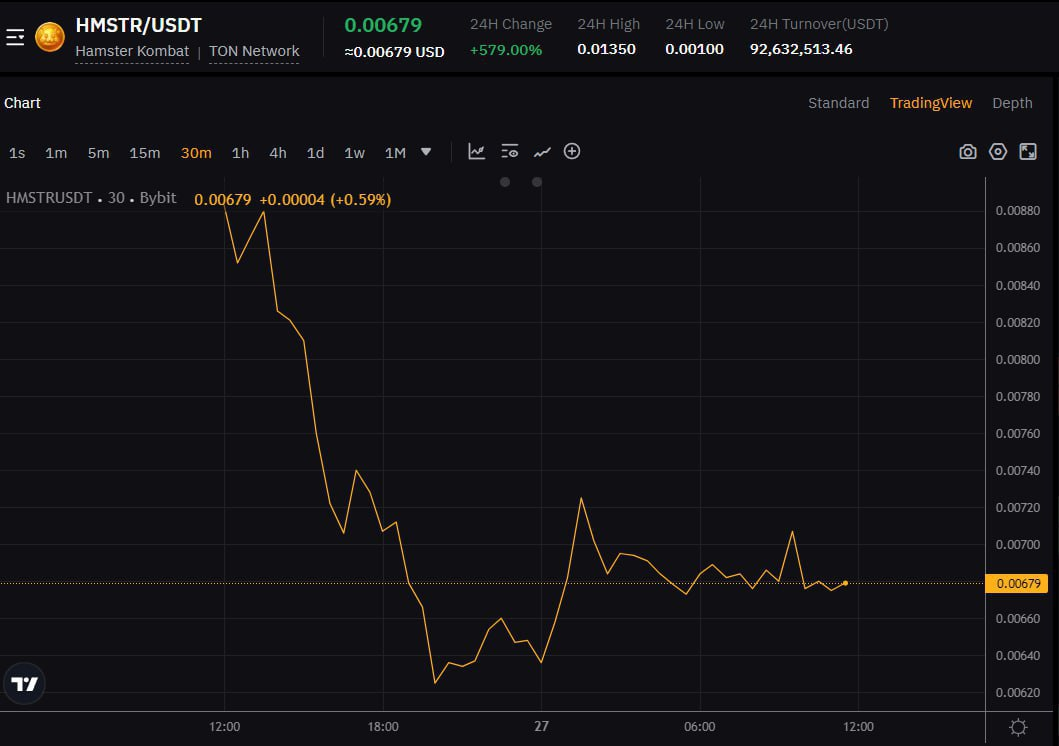Click the Chart panel heading

[22, 103]
